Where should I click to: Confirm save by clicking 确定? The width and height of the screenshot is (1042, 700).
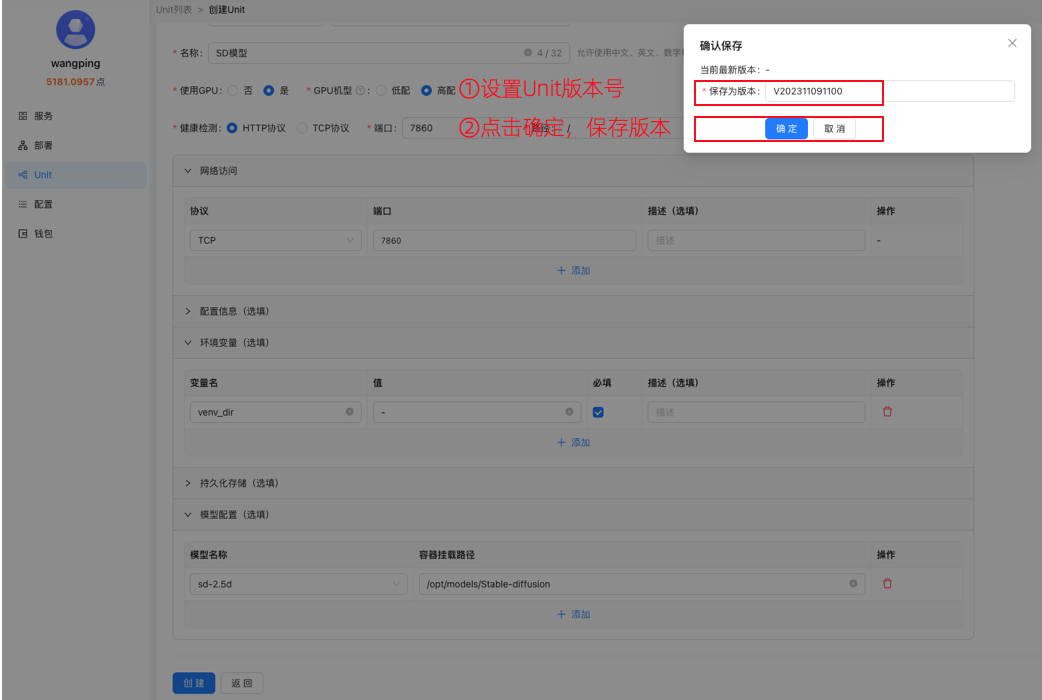(x=786, y=128)
